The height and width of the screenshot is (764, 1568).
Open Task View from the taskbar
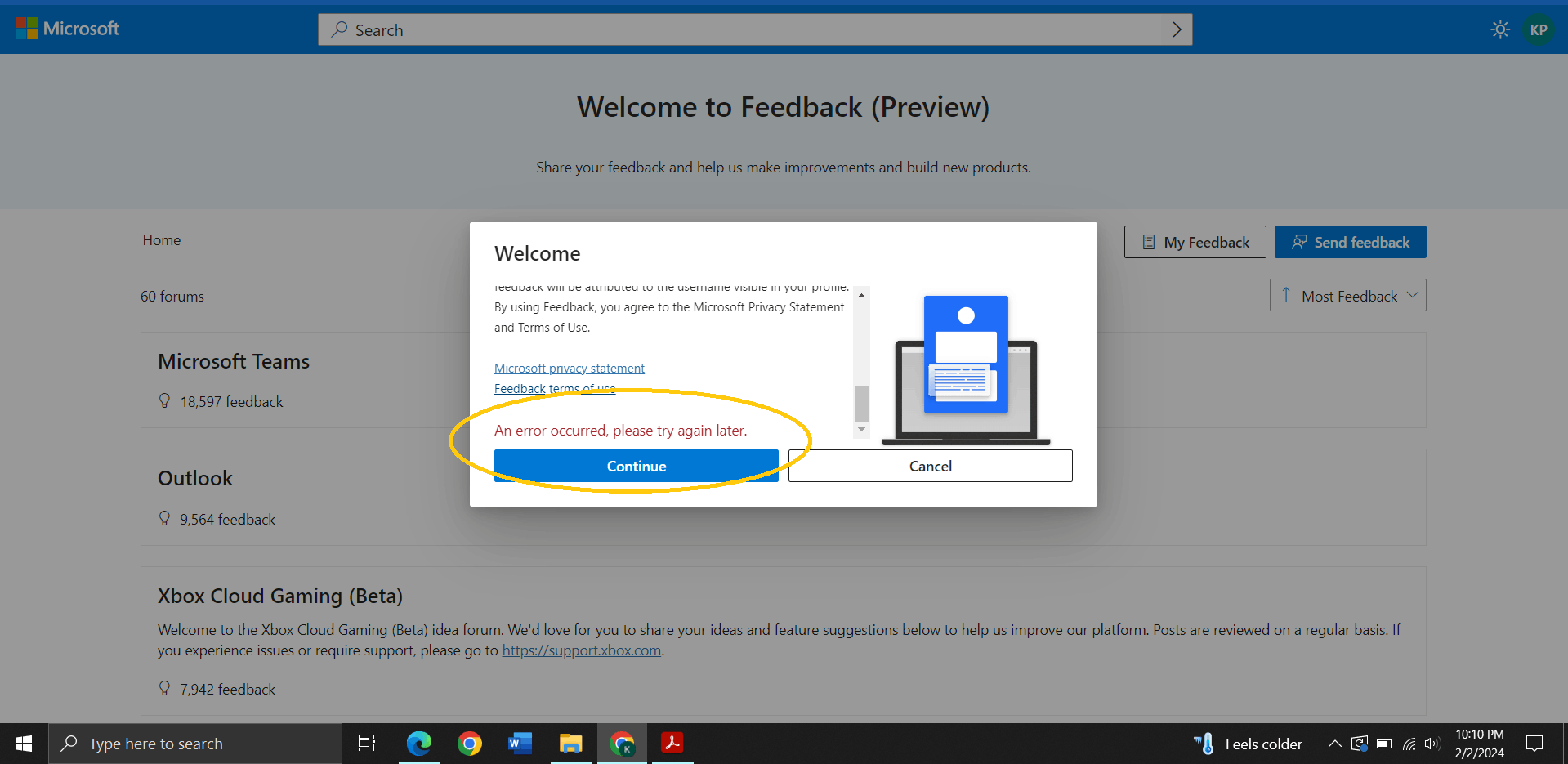pyautogui.click(x=367, y=744)
